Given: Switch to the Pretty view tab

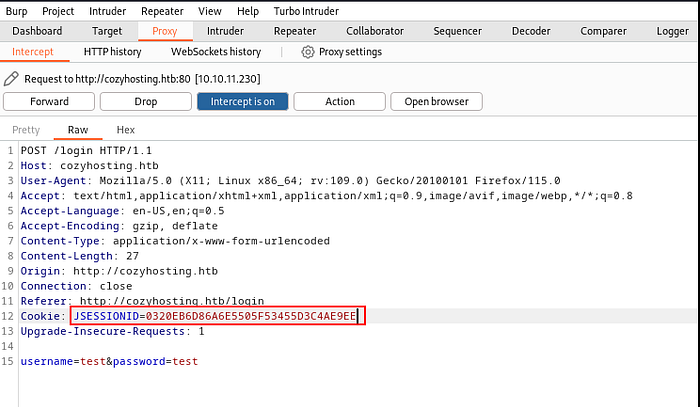Looking at the screenshot, I should [26, 130].
